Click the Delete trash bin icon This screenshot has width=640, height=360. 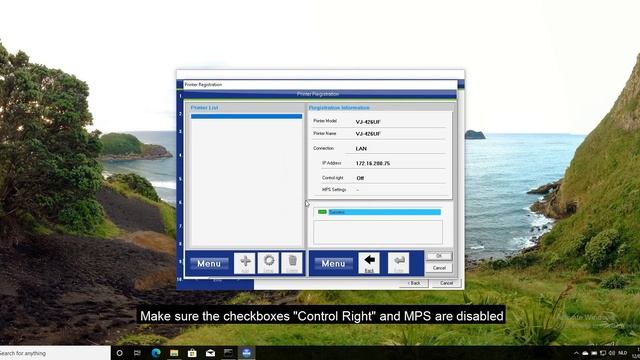292,263
